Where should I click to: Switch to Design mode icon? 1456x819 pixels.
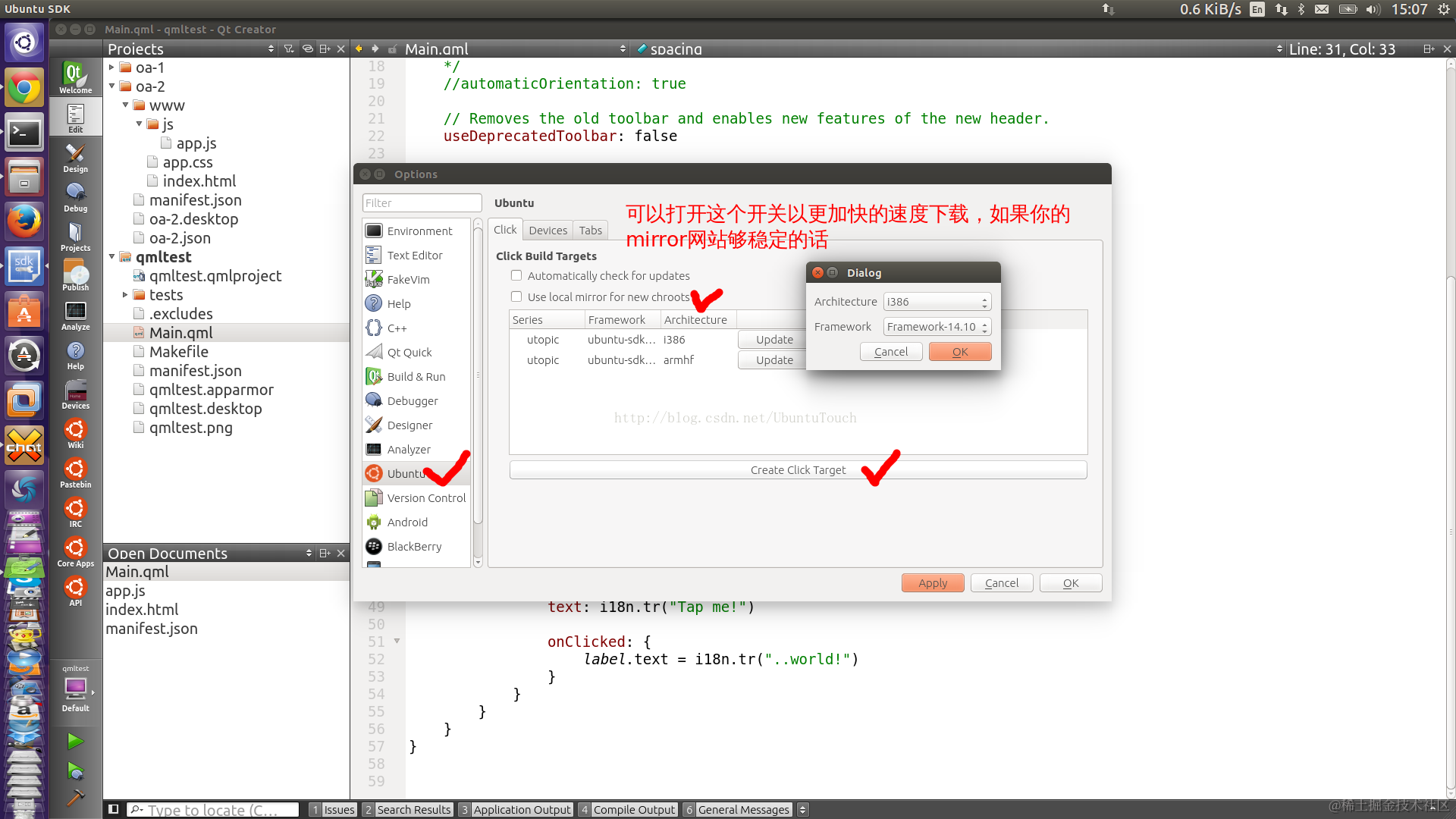coord(75,157)
